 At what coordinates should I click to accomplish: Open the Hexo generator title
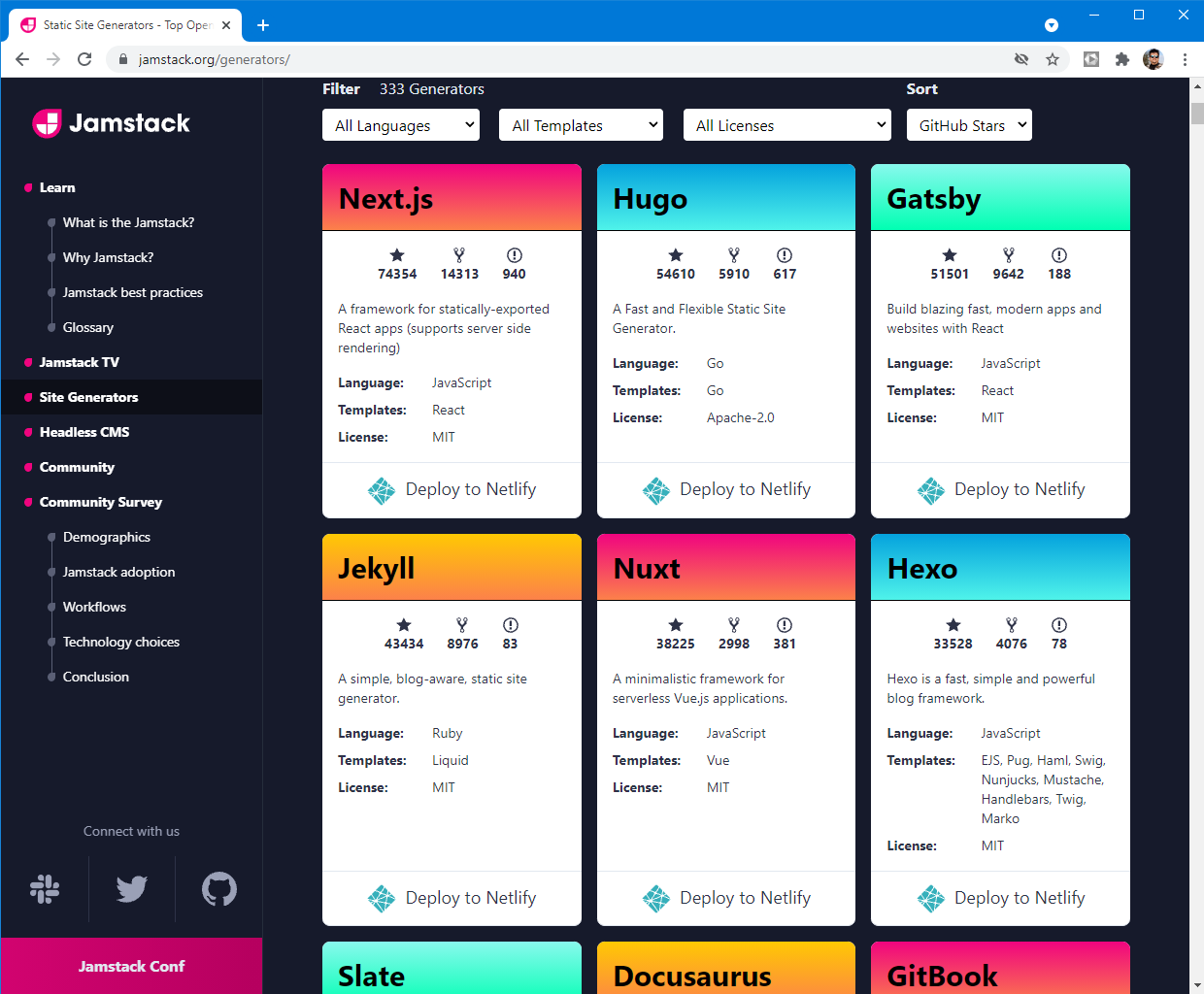[x=922, y=569]
